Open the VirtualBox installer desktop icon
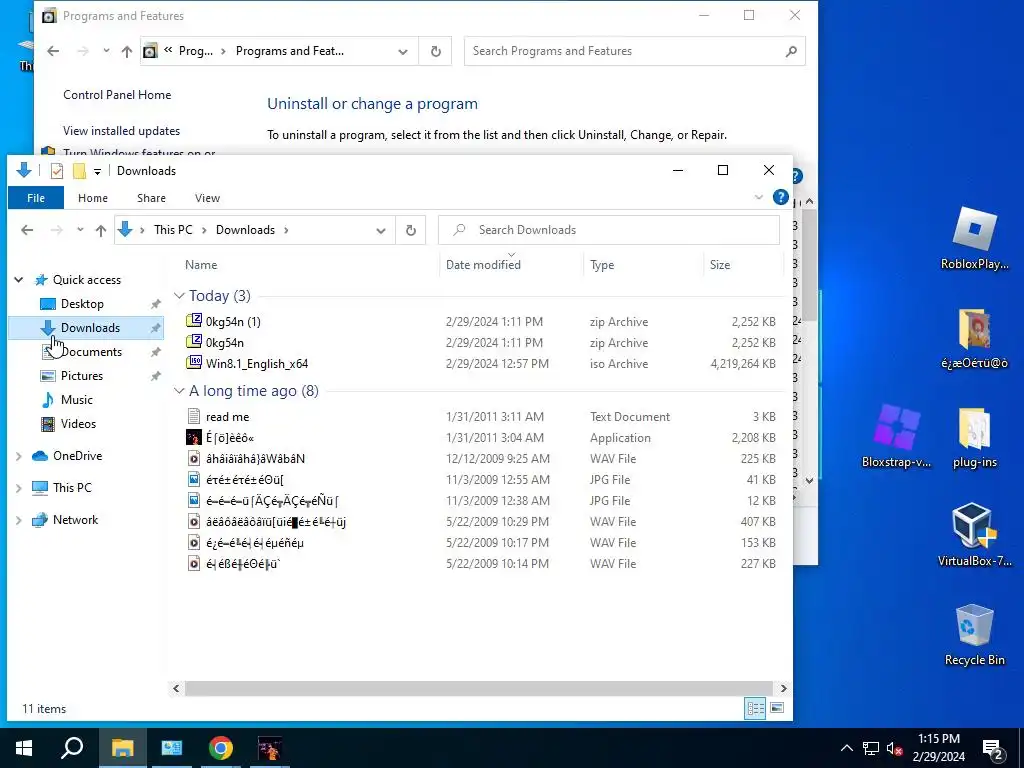The image size is (1024, 768). (974, 534)
